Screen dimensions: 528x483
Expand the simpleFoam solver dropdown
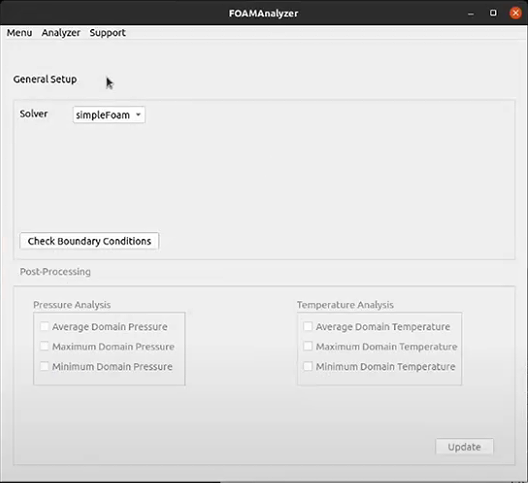pyautogui.click(x=109, y=115)
